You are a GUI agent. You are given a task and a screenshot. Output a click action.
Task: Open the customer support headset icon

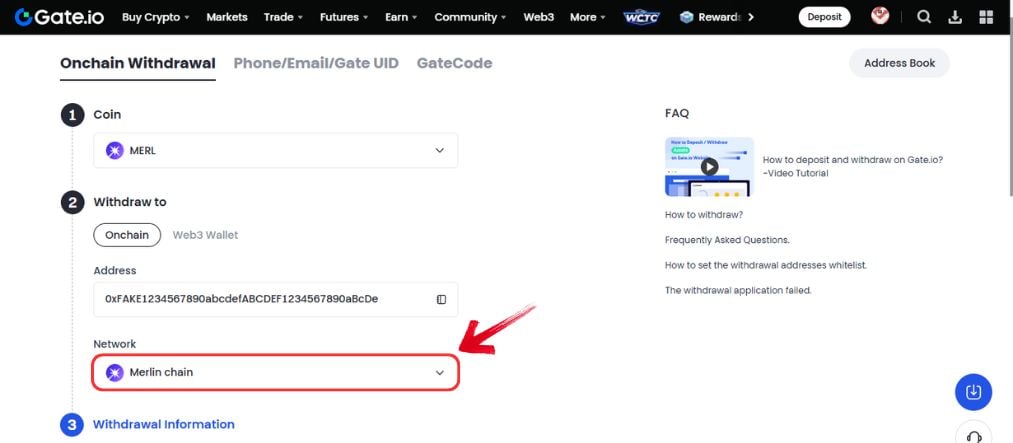tap(974, 434)
